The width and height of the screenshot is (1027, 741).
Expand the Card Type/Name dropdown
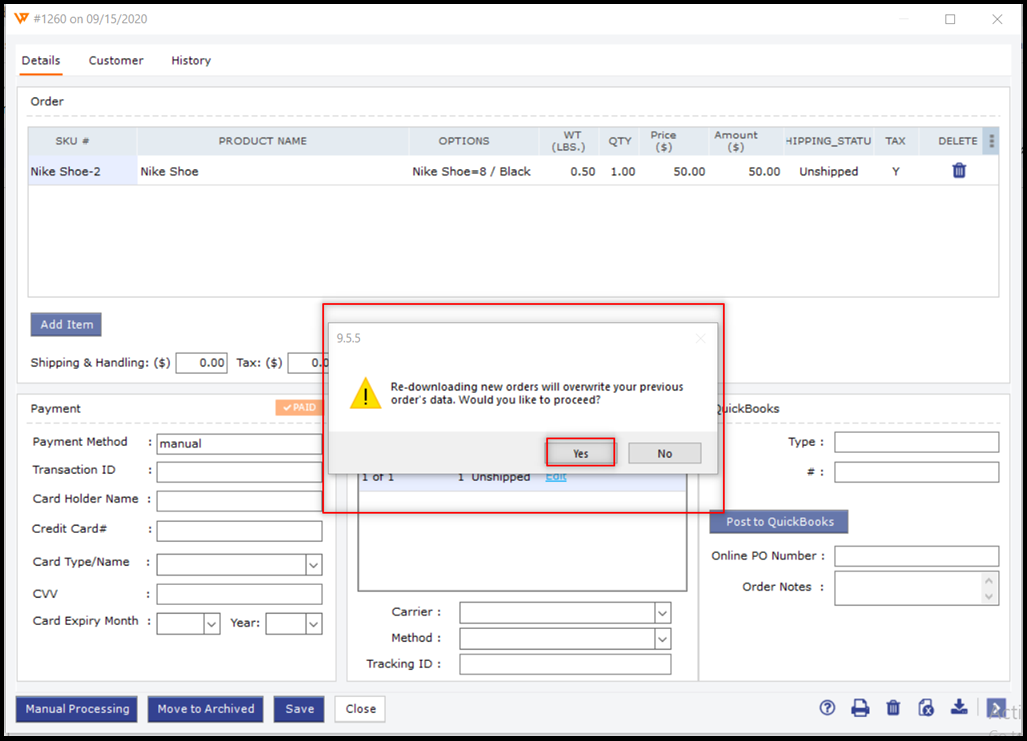313,565
